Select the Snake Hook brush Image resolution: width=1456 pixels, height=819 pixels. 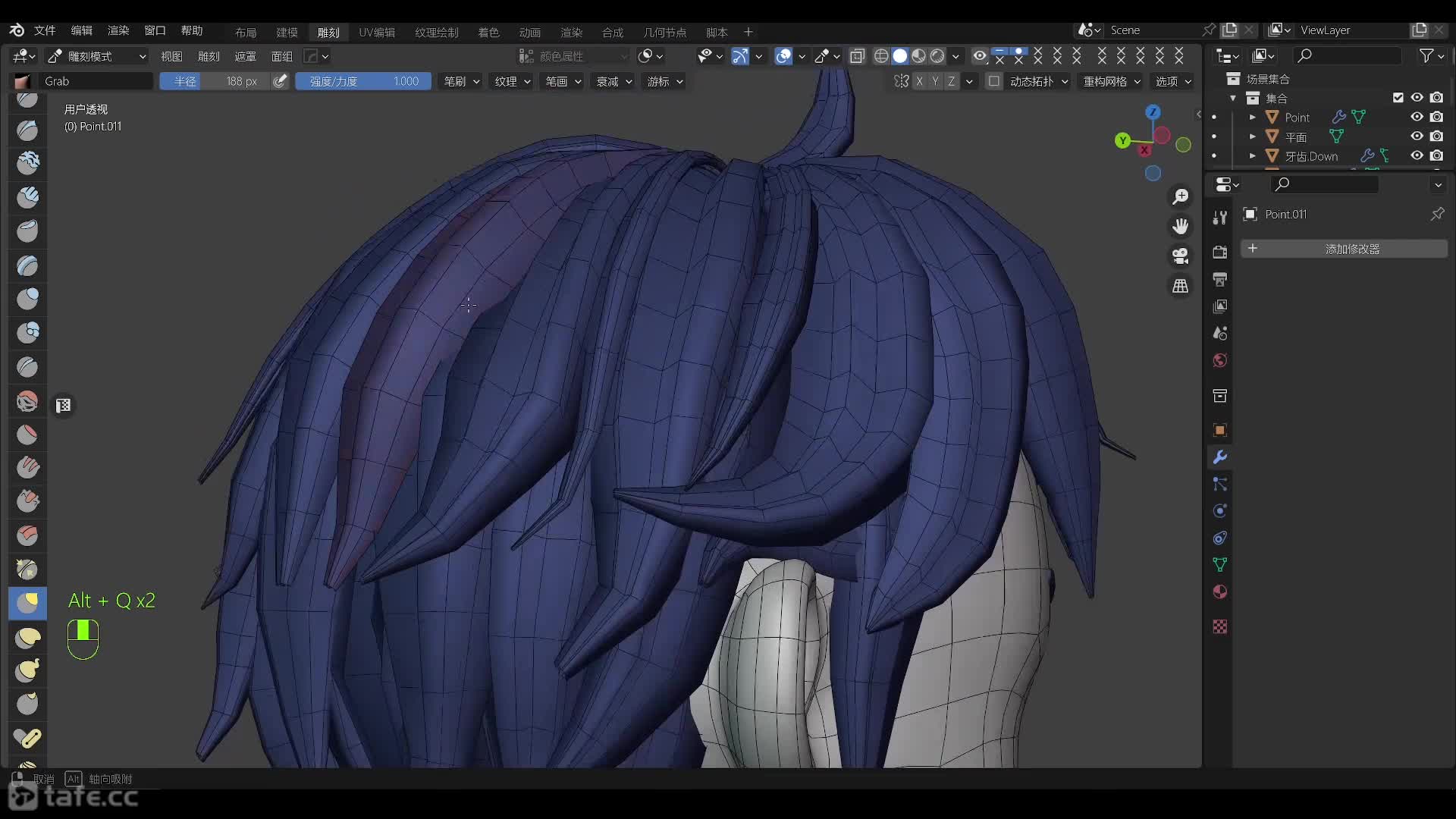(27, 670)
